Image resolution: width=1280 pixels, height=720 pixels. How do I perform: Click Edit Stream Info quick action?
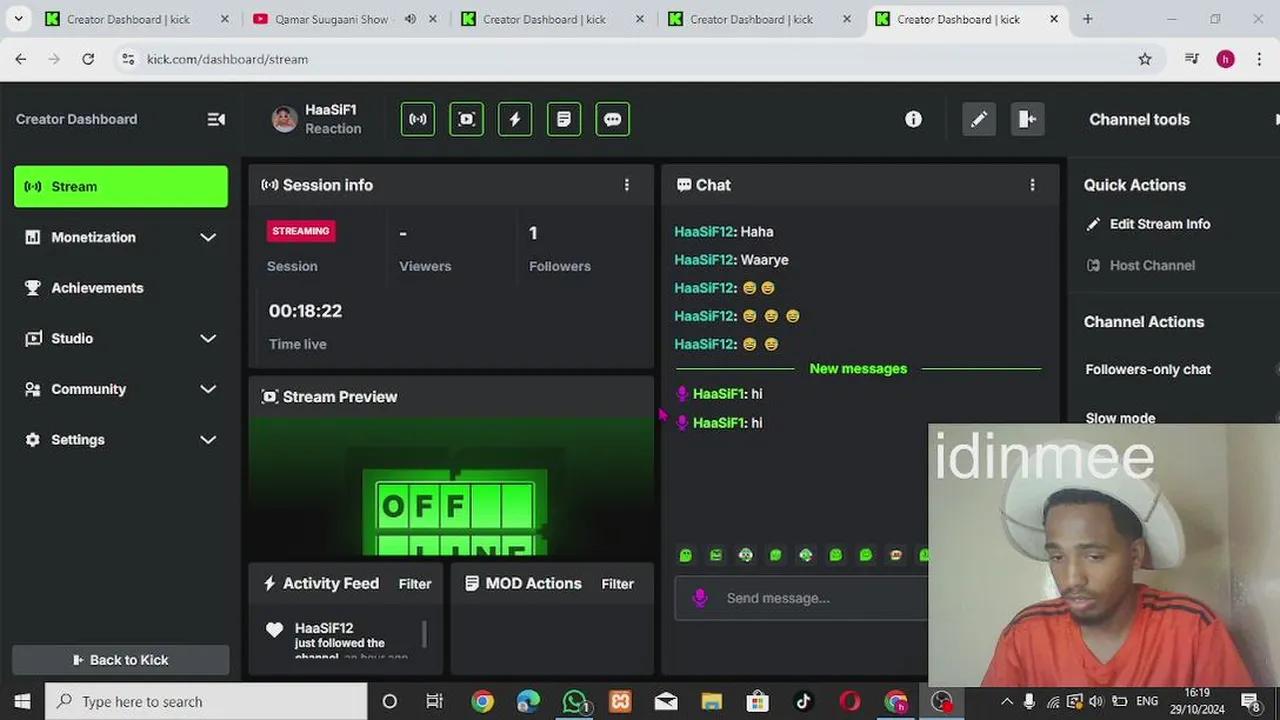[1148, 224]
